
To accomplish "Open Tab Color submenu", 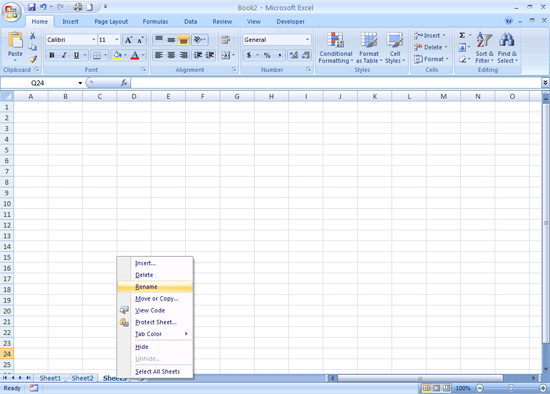I will [x=155, y=334].
